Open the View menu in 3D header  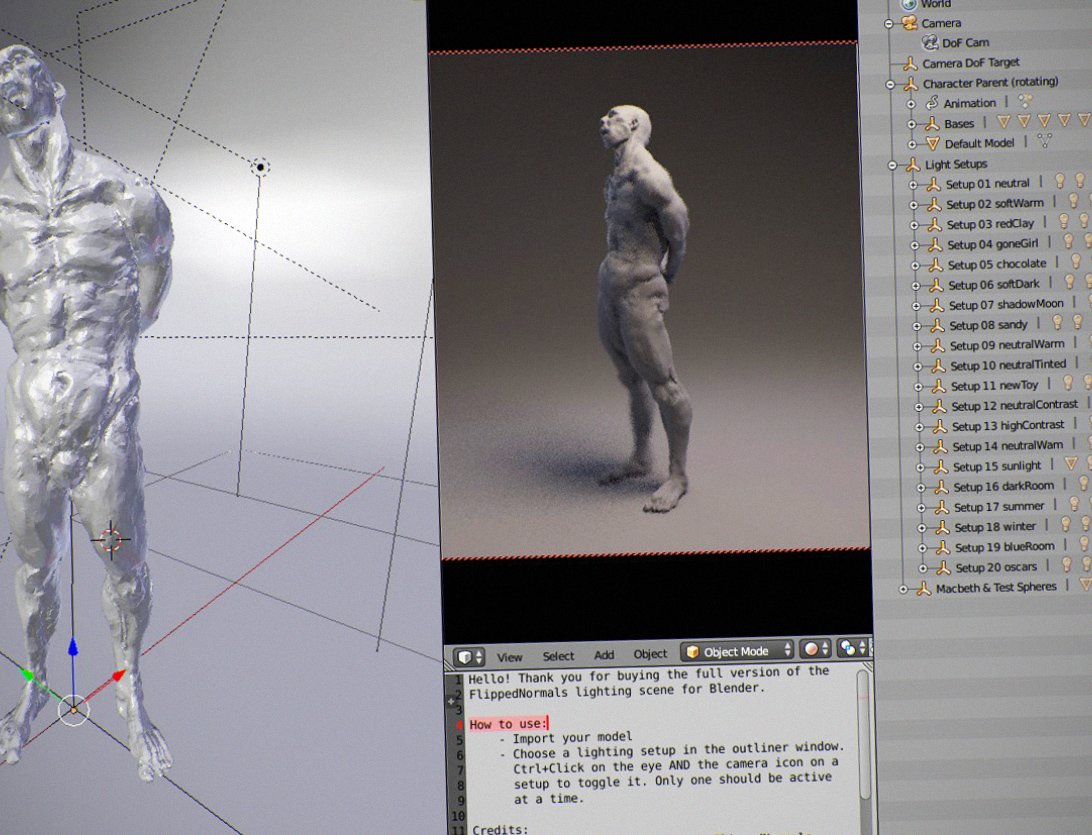pyautogui.click(x=509, y=657)
